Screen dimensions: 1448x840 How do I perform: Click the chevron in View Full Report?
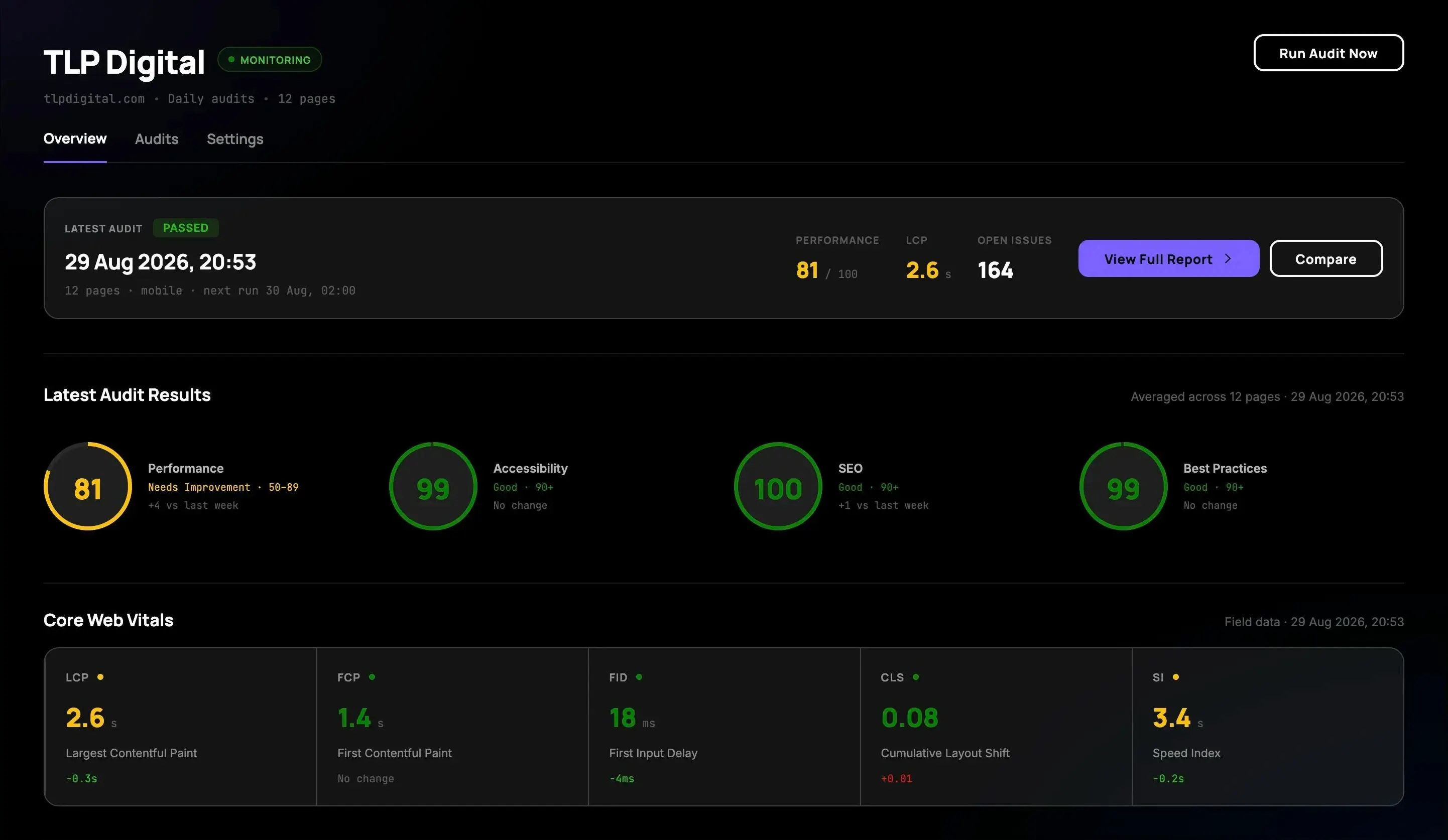1228,258
